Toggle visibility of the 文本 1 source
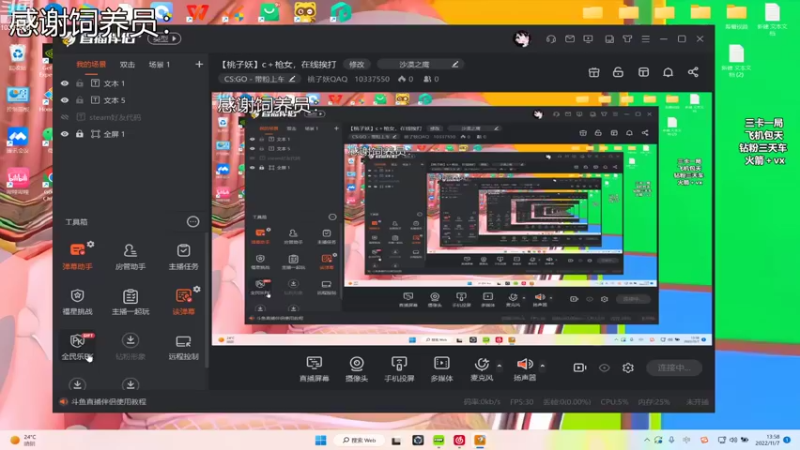 (x=65, y=83)
